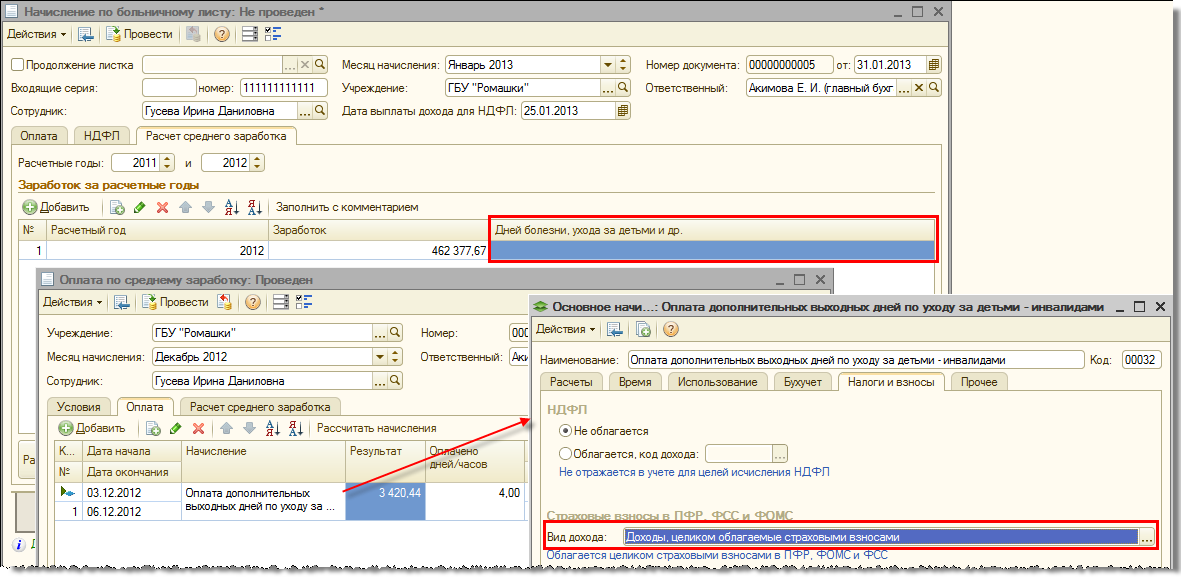1181x577 pixels.
Task: Open calendar picker next to document date 31.01.2013
Action: (x=934, y=64)
